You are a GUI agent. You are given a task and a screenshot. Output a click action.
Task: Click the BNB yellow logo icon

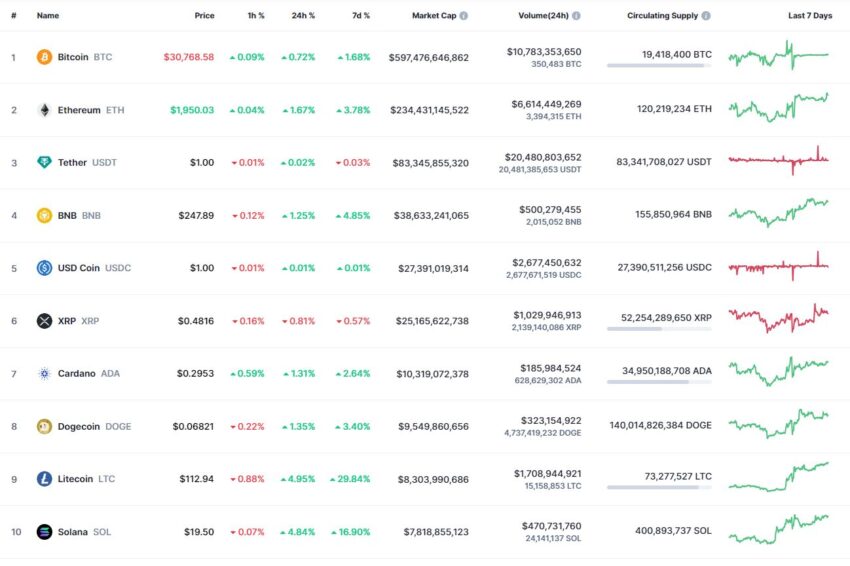pyautogui.click(x=44, y=215)
